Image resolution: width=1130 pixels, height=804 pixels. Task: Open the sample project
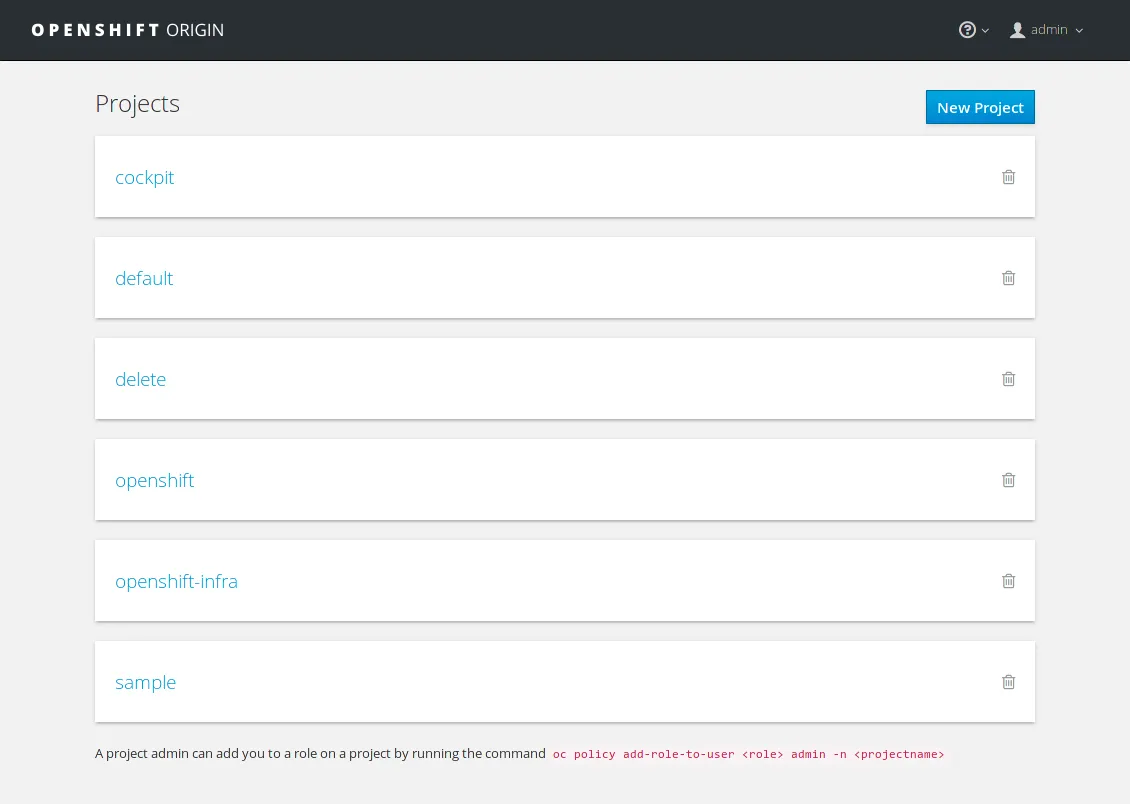145,682
